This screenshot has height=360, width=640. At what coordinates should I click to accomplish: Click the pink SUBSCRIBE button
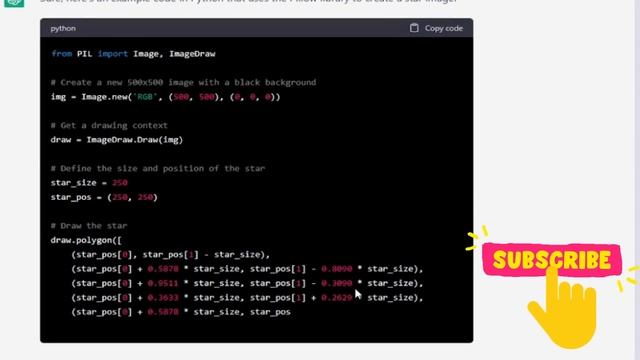[552, 260]
